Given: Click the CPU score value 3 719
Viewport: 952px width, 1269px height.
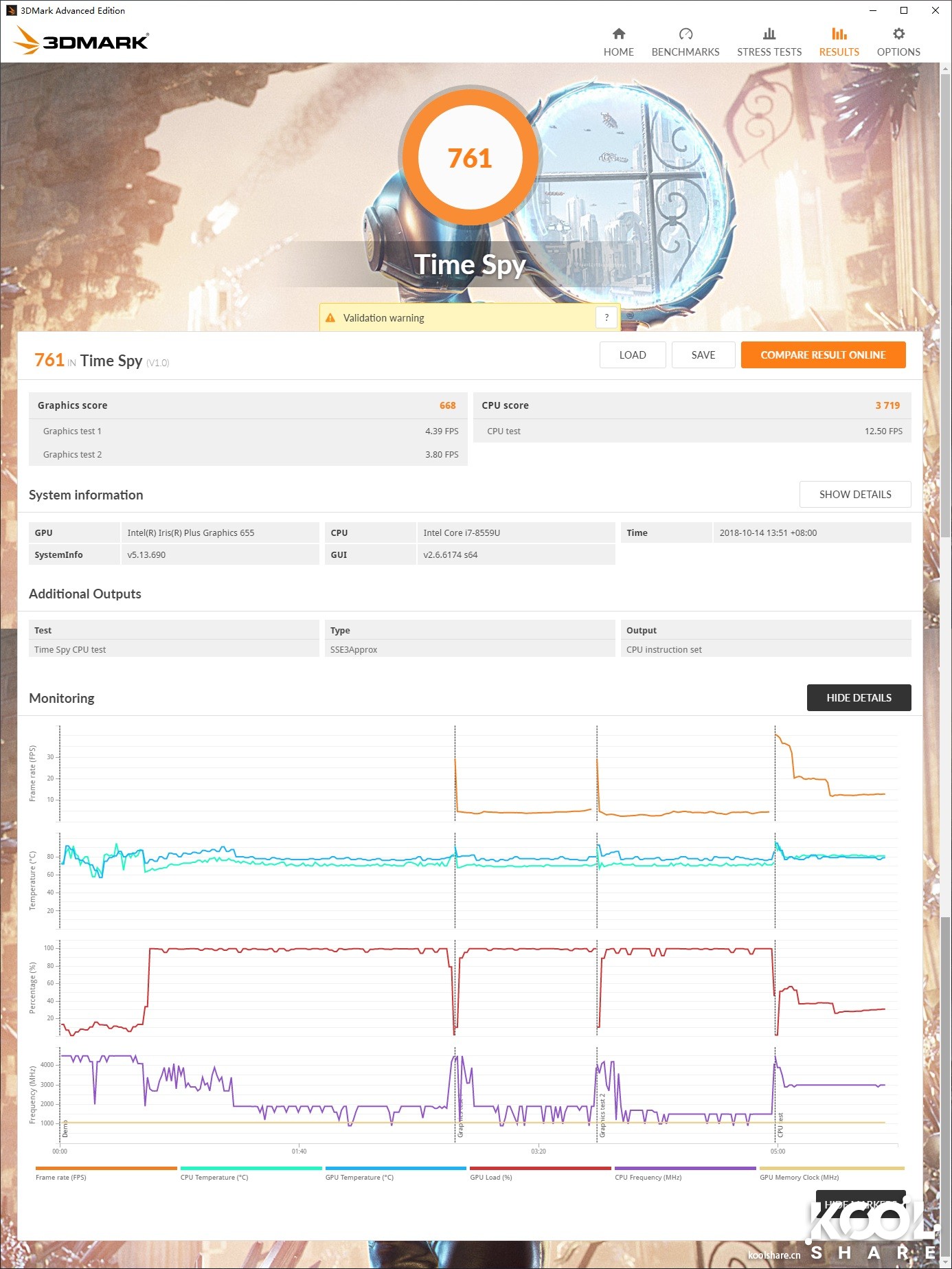Looking at the screenshot, I should [x=887, y=405].
